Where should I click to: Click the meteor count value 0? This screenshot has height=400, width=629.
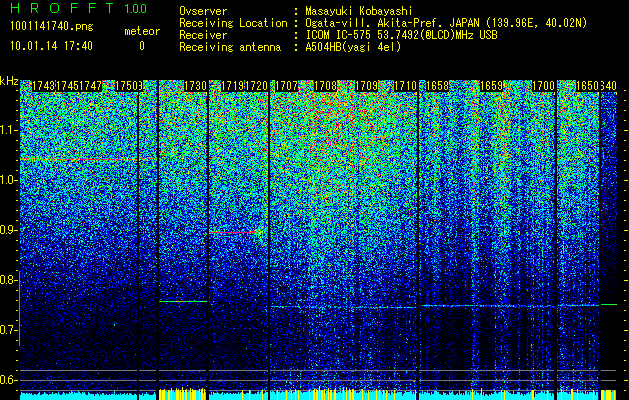(142, 47)
